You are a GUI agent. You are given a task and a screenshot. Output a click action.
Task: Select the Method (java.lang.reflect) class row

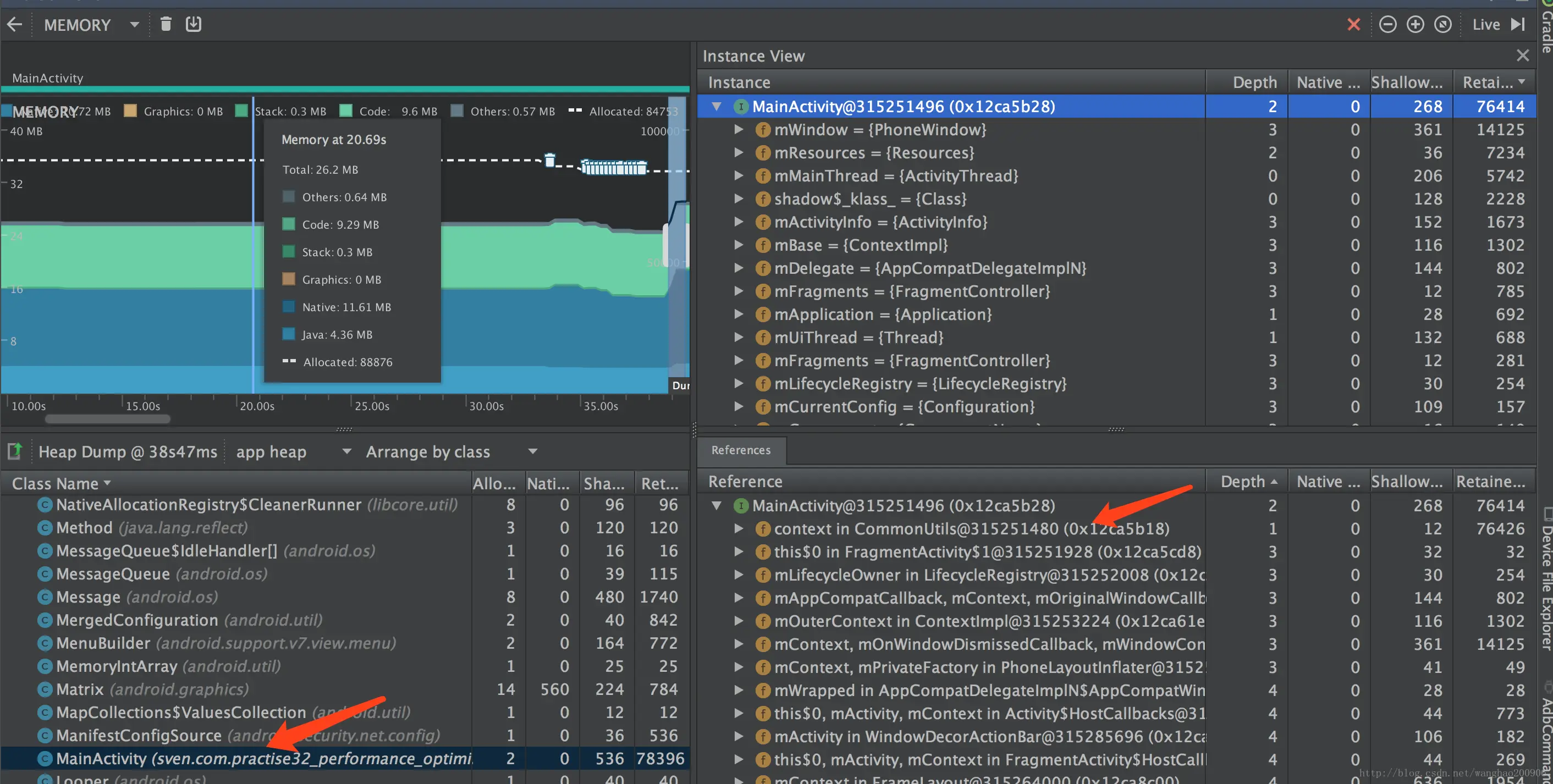[x=345, y=527]
